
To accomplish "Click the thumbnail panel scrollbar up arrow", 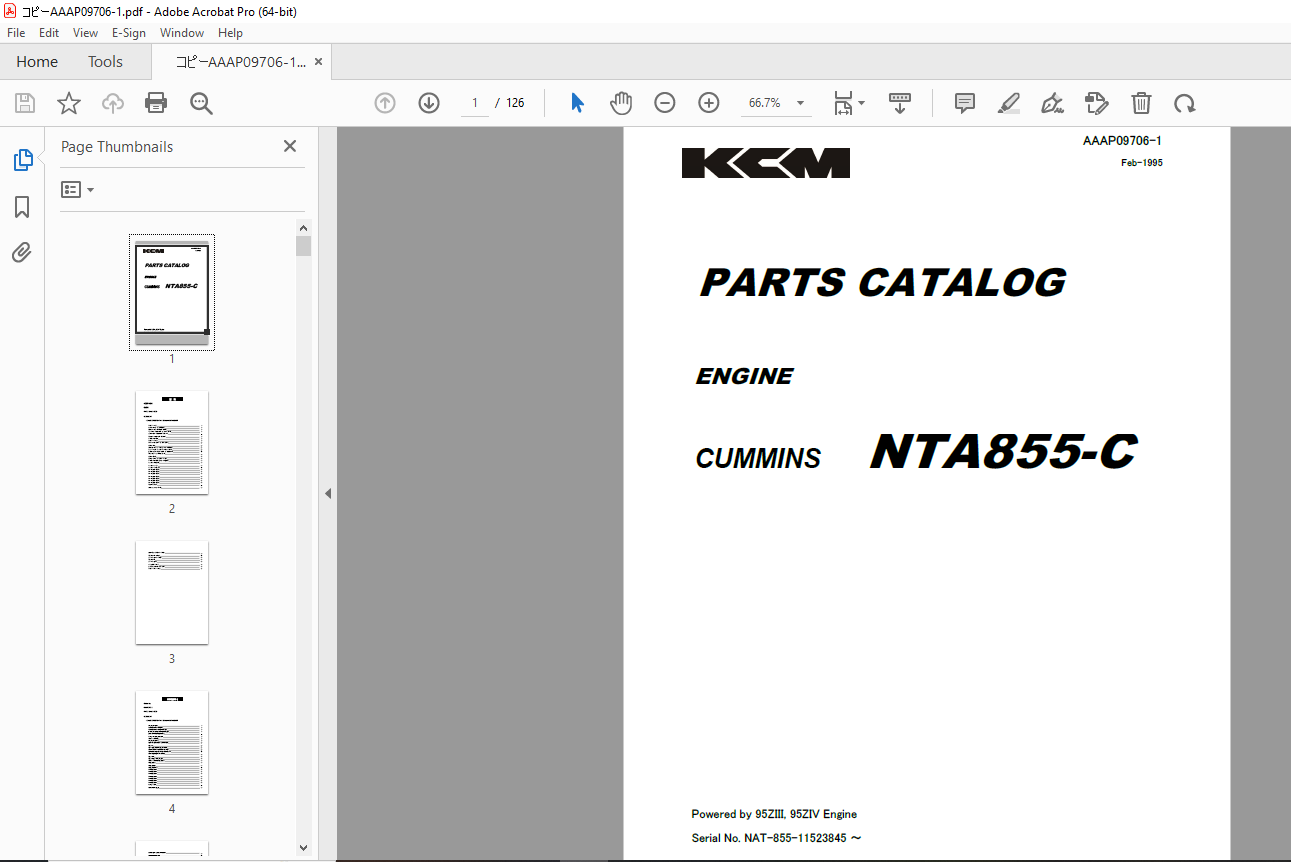I will 304,227.
